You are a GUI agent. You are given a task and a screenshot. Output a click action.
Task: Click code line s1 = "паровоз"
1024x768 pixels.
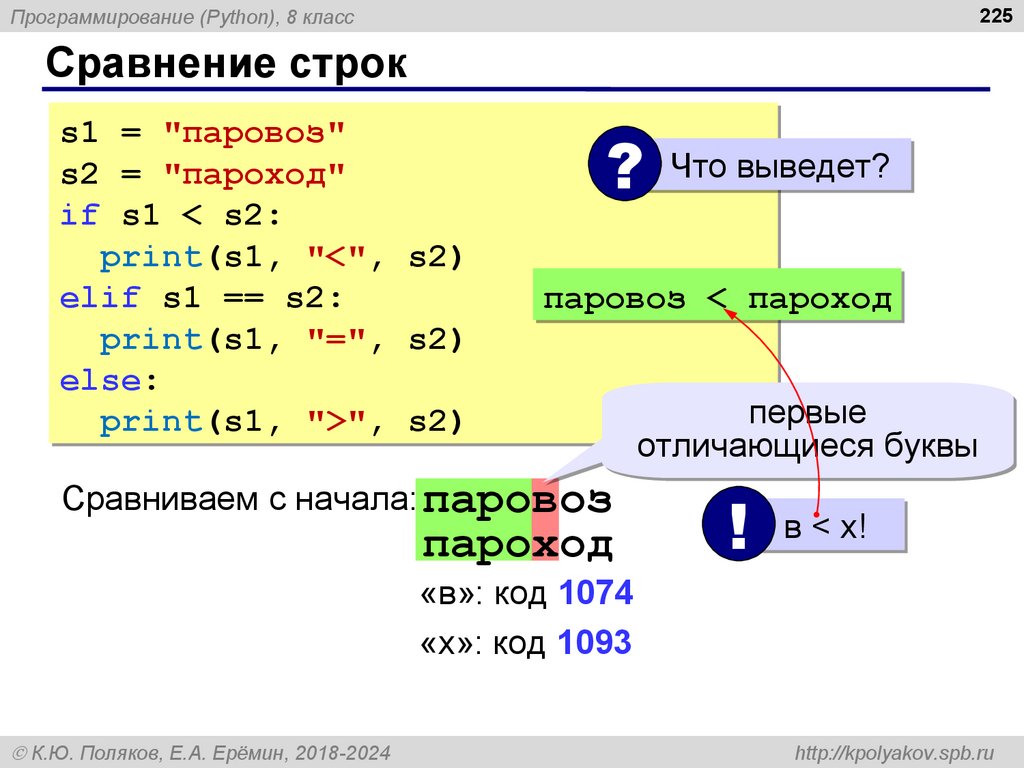click(202, 133)
